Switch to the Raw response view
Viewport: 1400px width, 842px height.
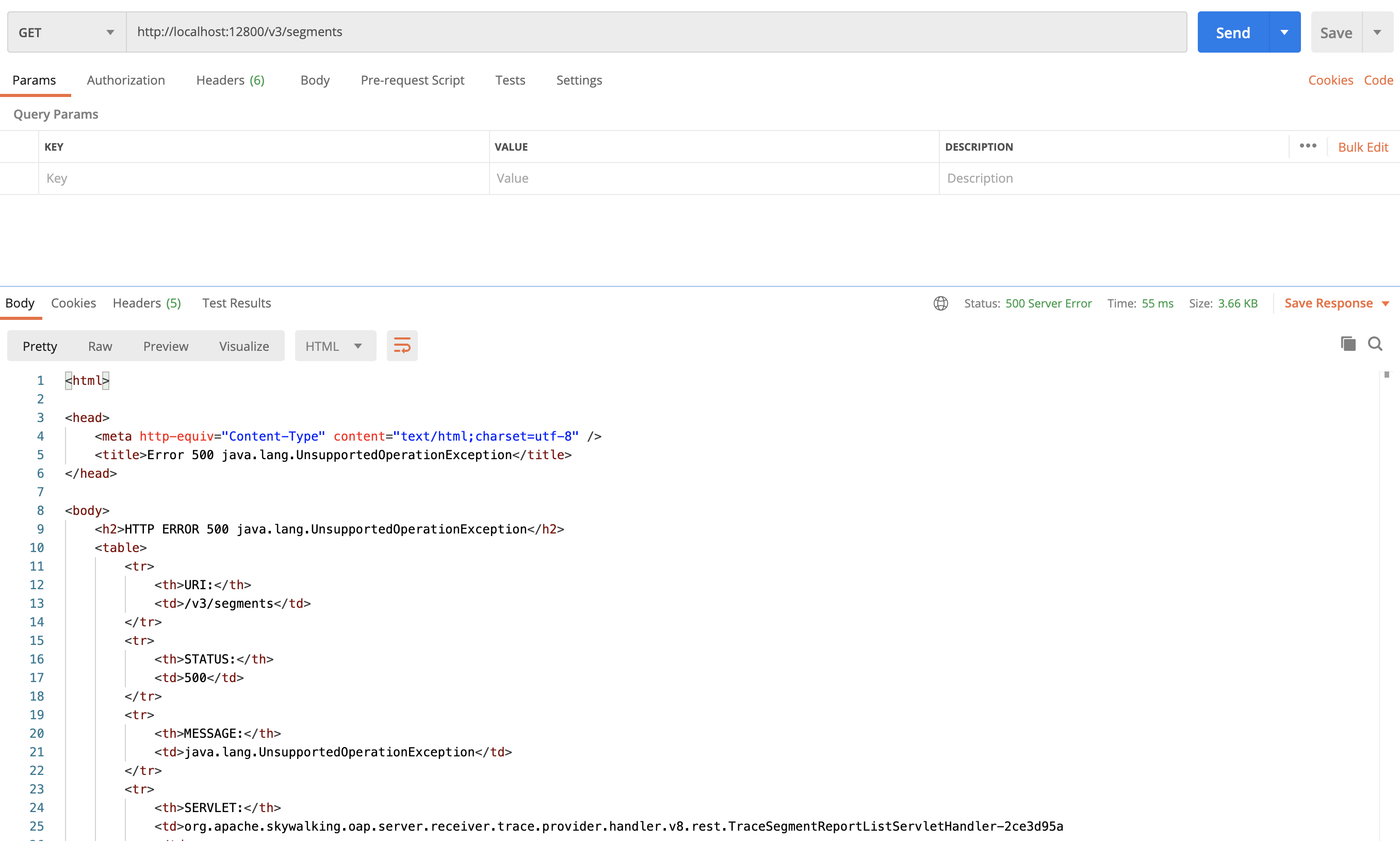pyautogui.click(x=100, y=346)
